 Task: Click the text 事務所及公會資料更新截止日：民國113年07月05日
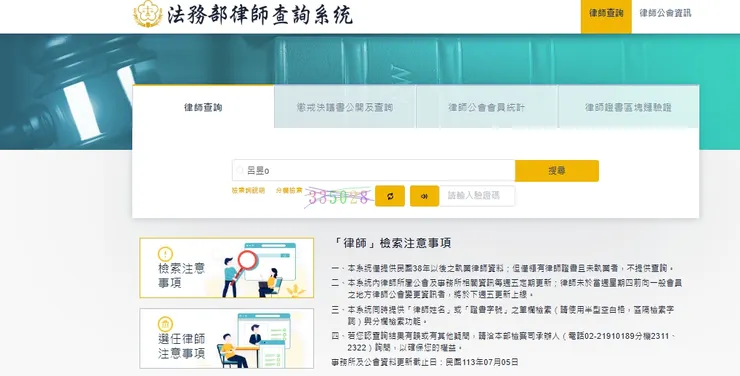[425, 362]
